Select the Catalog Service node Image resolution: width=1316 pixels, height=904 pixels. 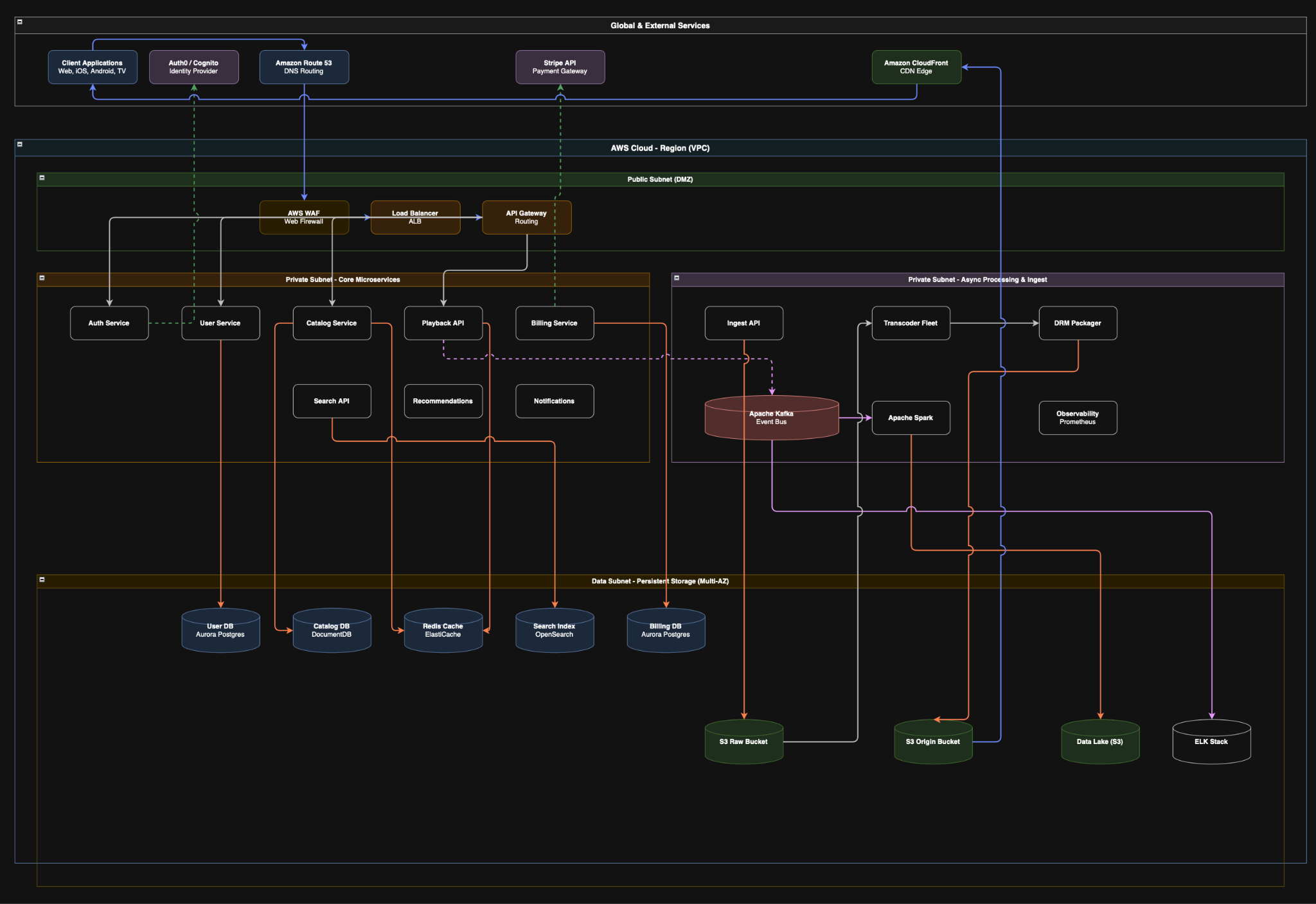tap(332, 323)
